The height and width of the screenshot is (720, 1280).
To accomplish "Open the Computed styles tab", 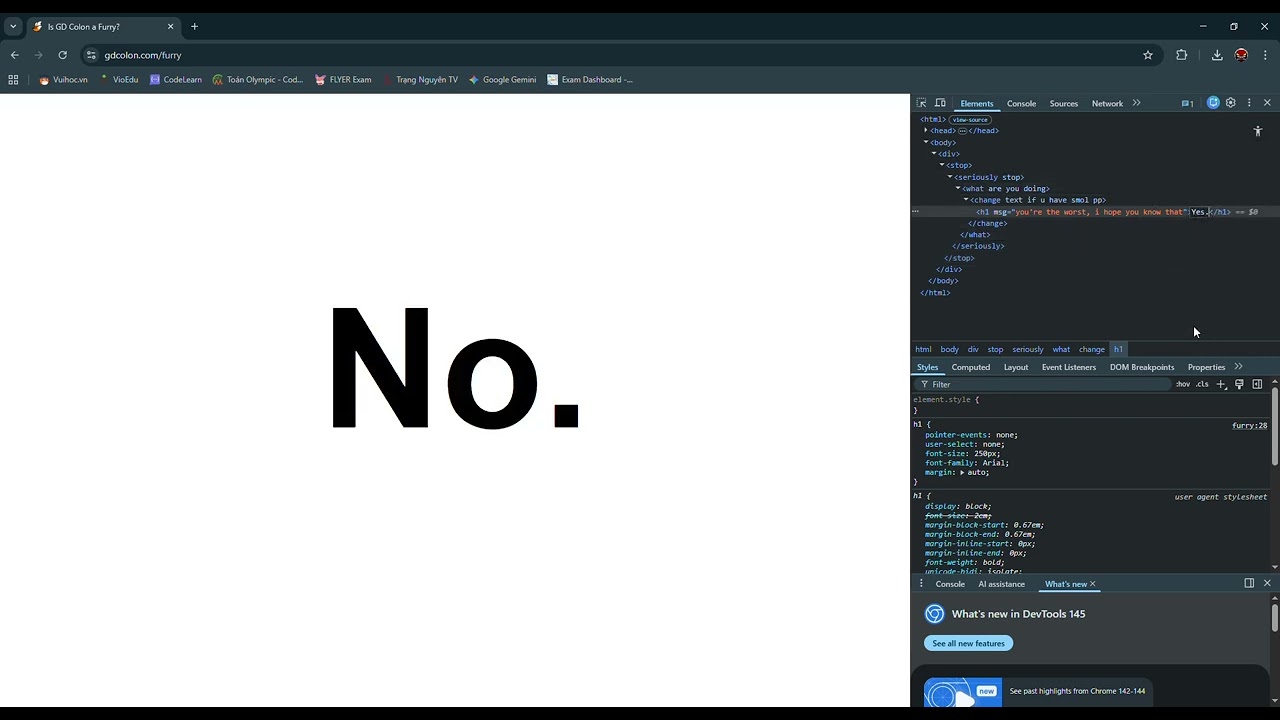I will coord(970,367).
